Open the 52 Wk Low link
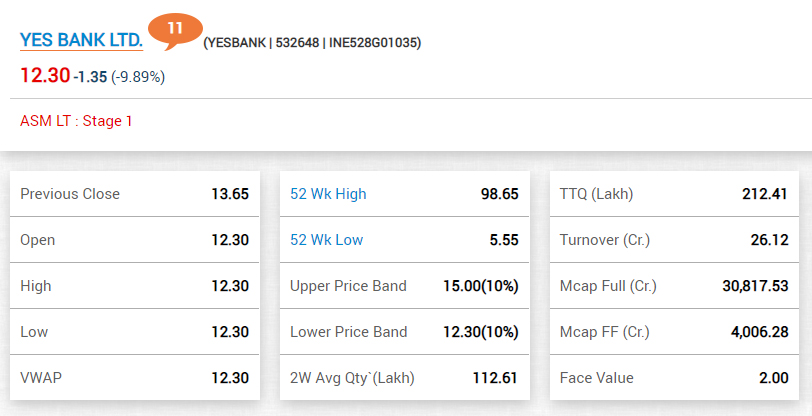Viewport: 812px width, 416px height. coord(326,240)
